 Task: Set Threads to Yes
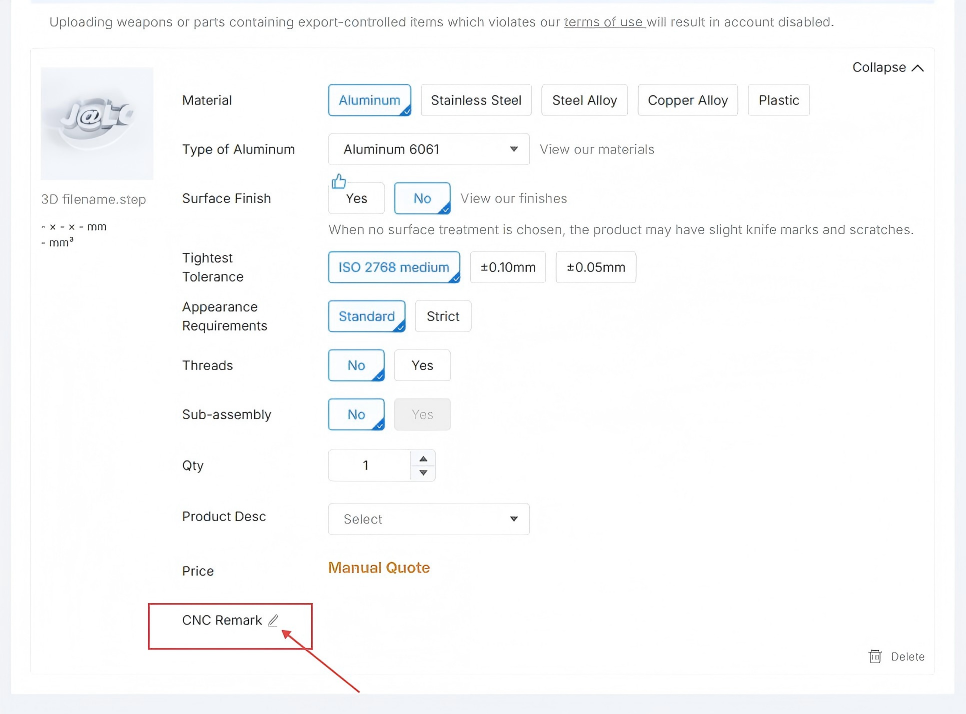(422, 365)
